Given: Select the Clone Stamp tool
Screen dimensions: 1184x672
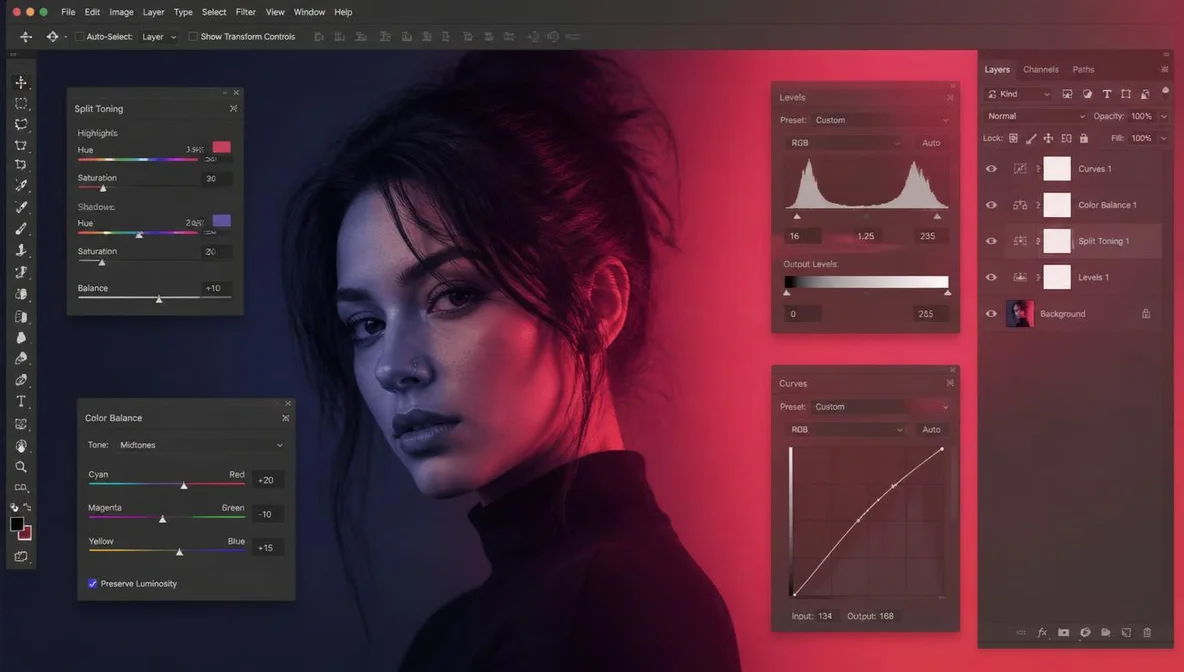Looking at the screenshot, I should (x=21, y=250).
